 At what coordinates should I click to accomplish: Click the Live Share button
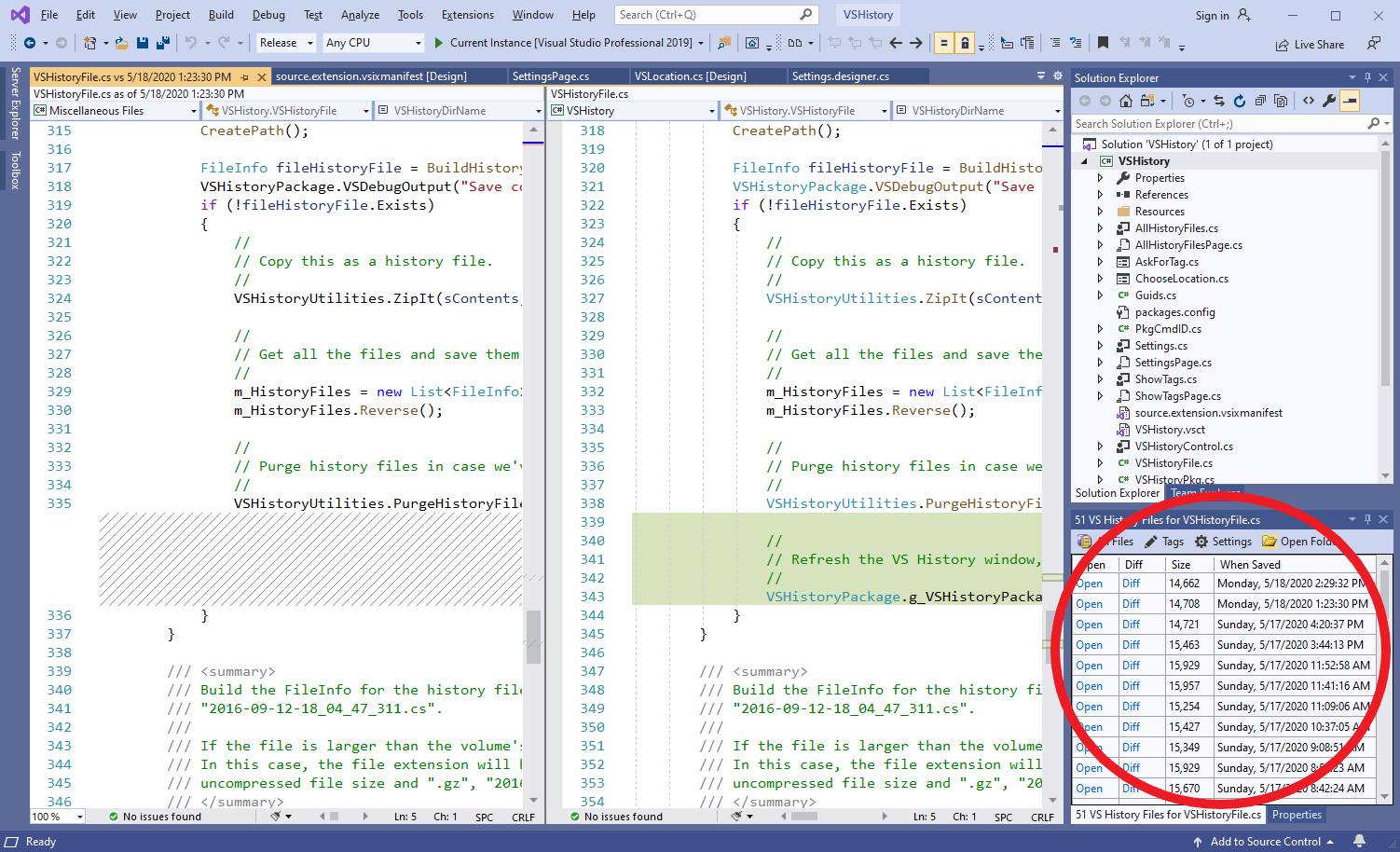point(1310,44)
